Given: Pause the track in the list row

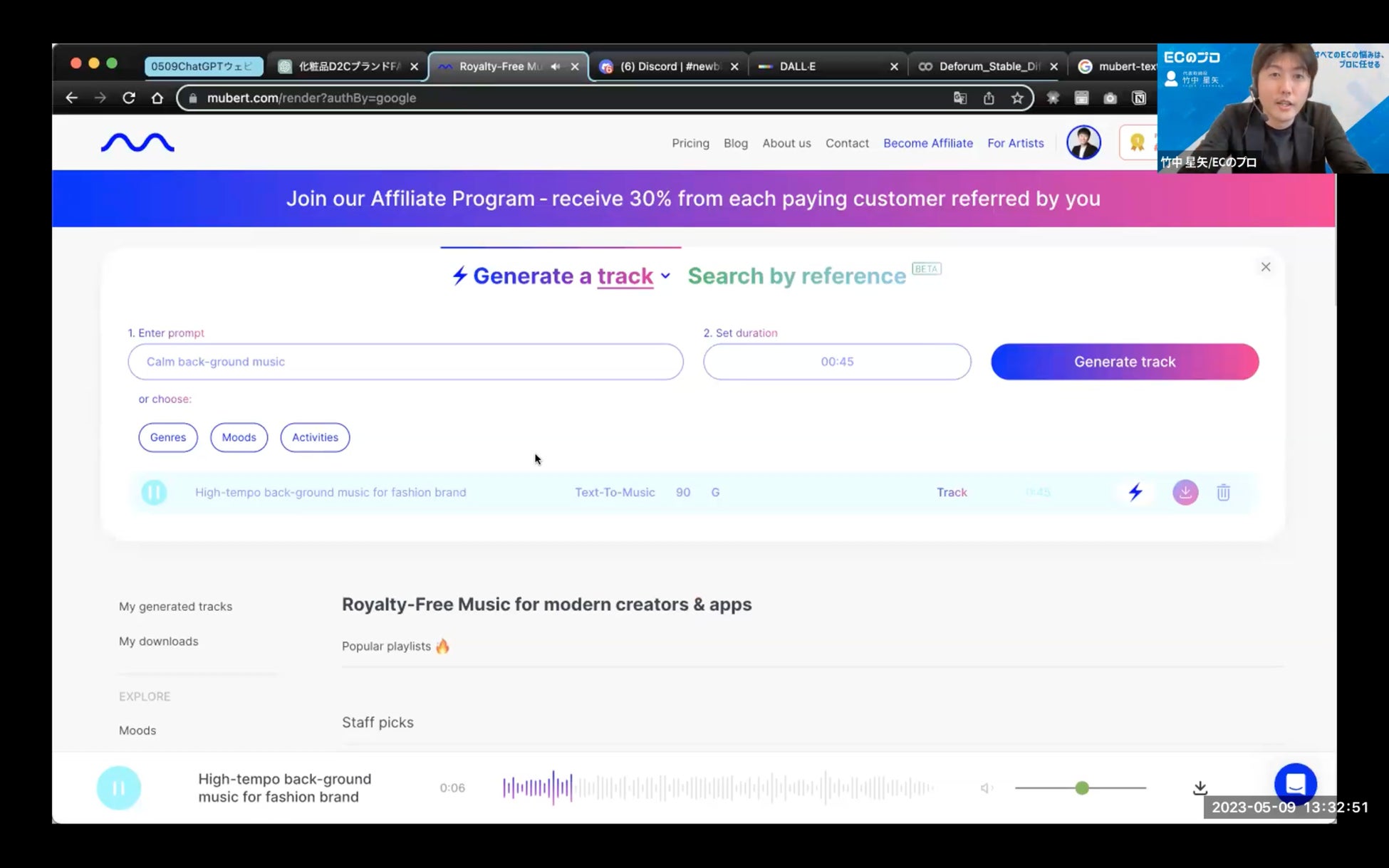Looking at the screenshot, I should pos(154,492).
